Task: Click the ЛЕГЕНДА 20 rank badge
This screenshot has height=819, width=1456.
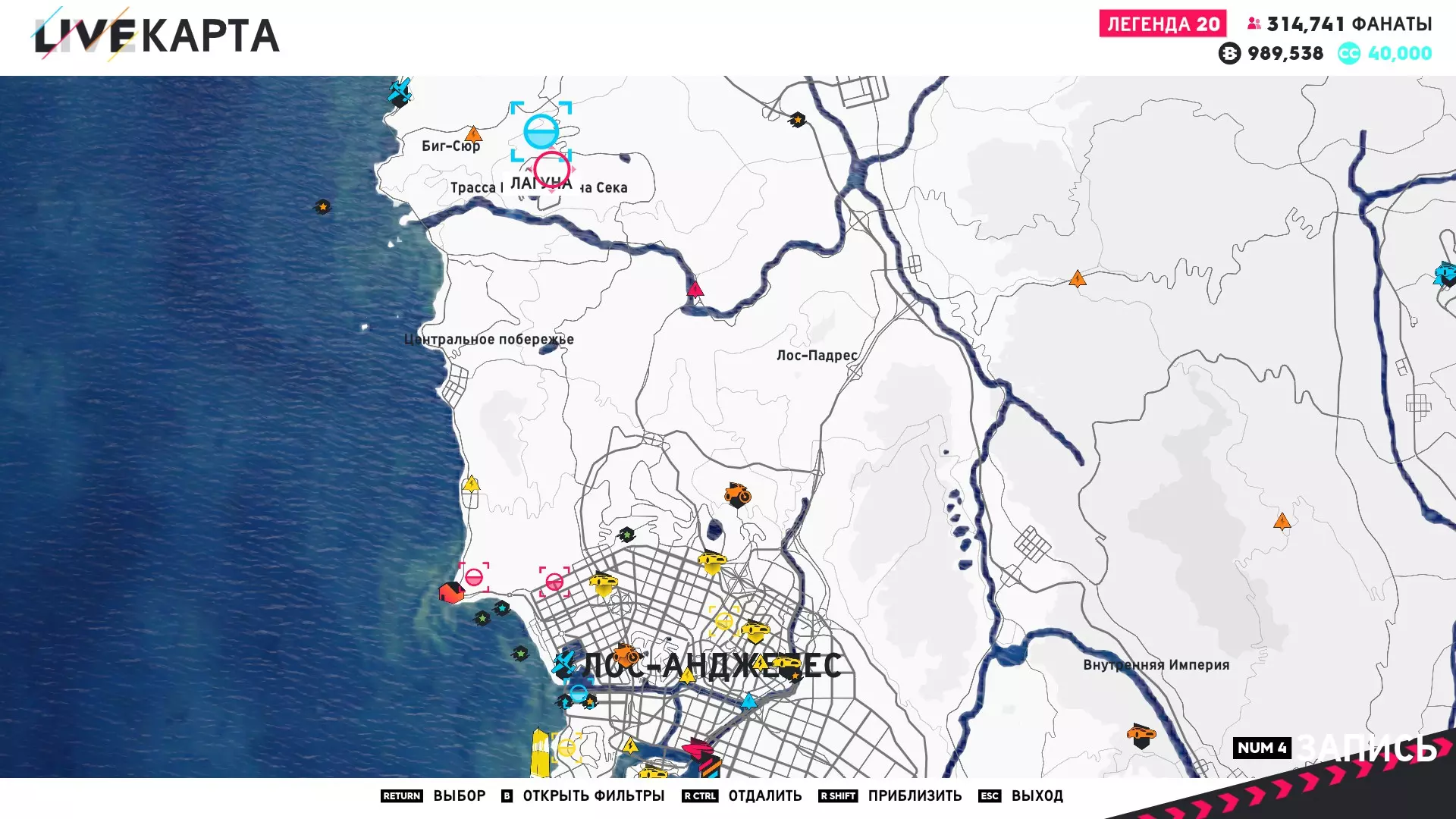Action: pos(1163,24)
